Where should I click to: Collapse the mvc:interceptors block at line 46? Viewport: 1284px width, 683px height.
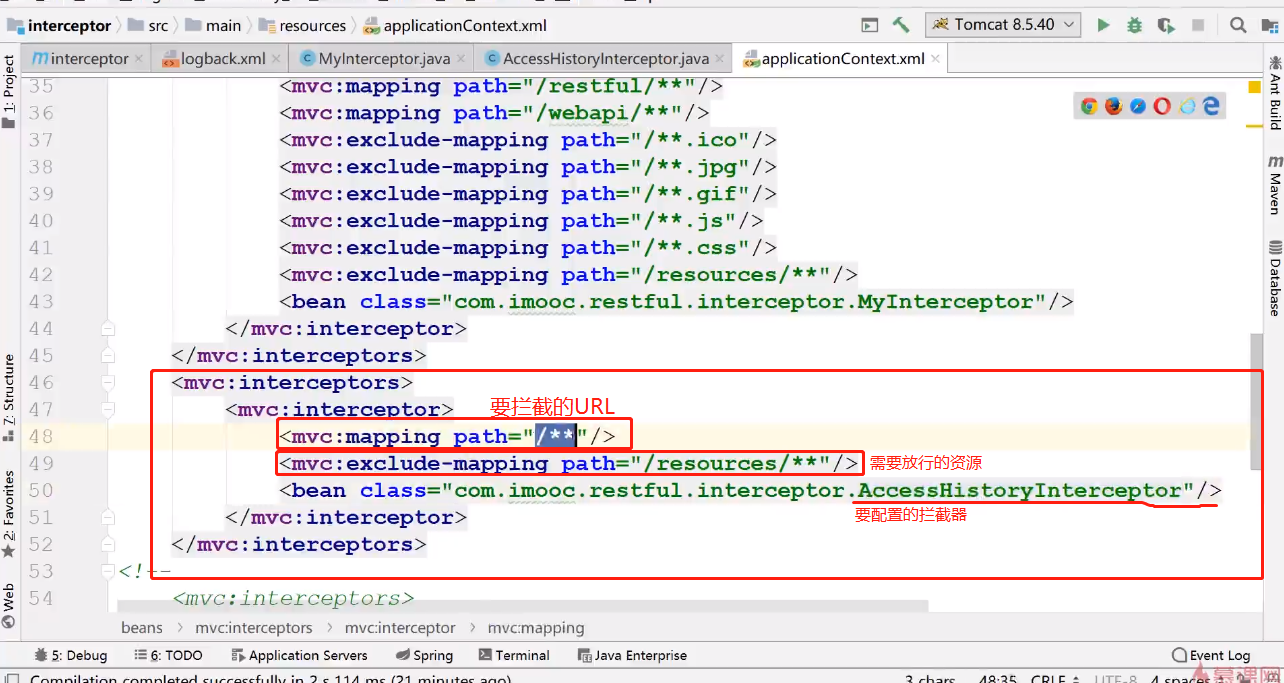click(x=108, y=383)
